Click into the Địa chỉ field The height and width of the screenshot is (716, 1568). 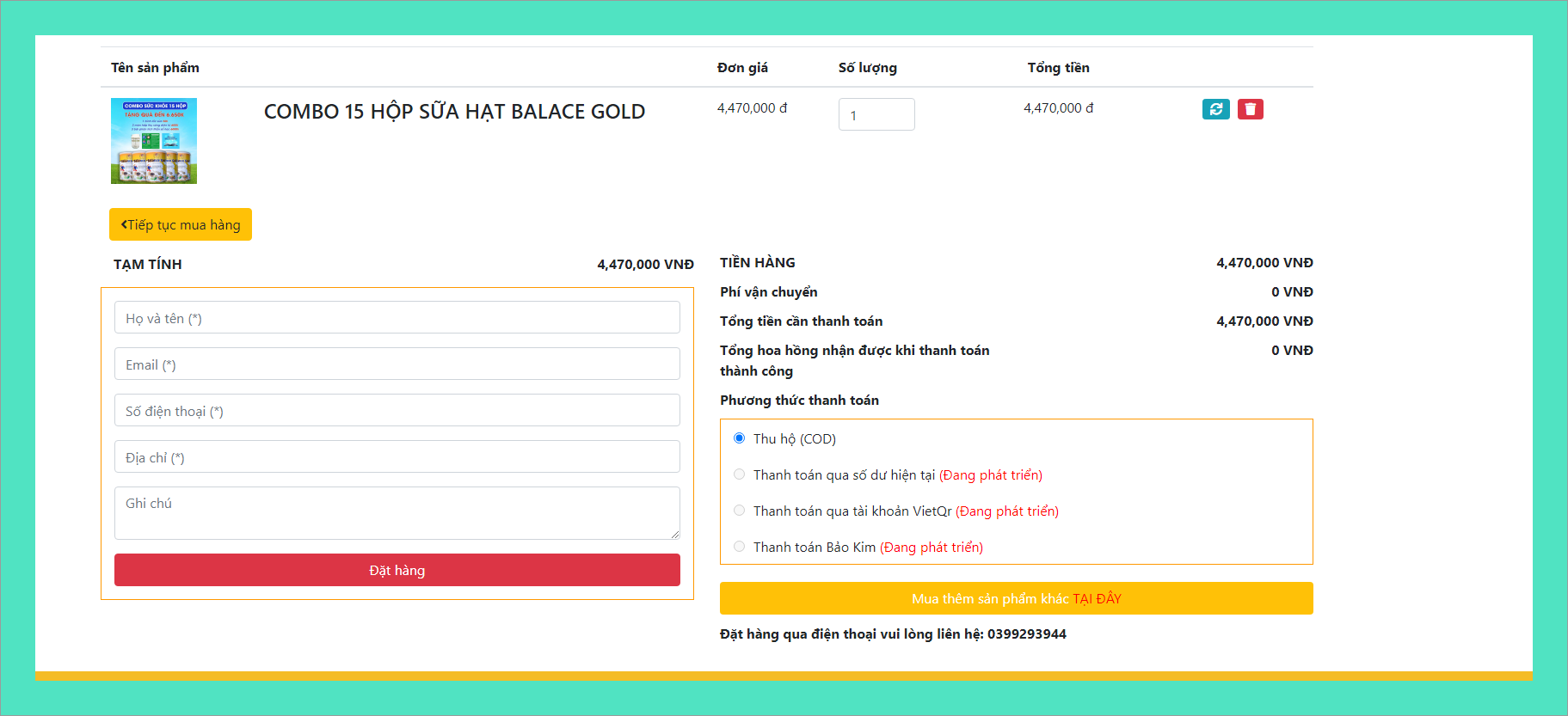[397, 457]
